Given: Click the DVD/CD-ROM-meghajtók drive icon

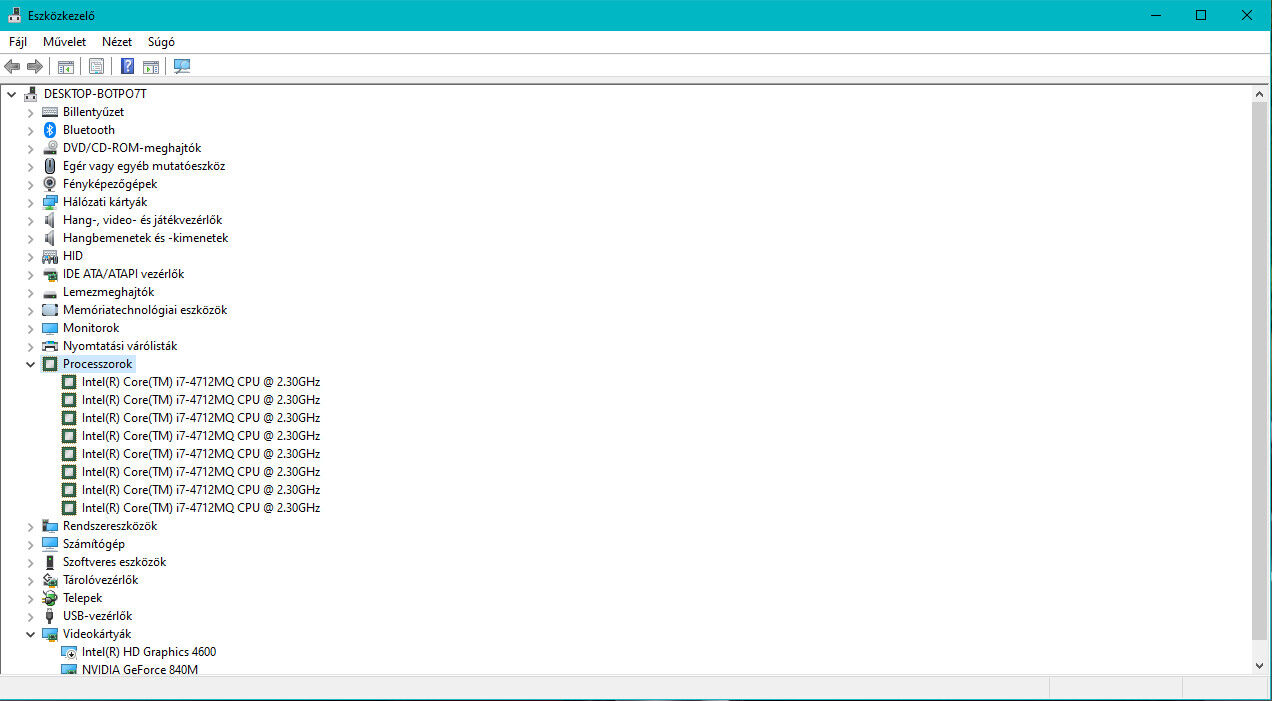Looking at the screenshot, I should coord(50,148).
